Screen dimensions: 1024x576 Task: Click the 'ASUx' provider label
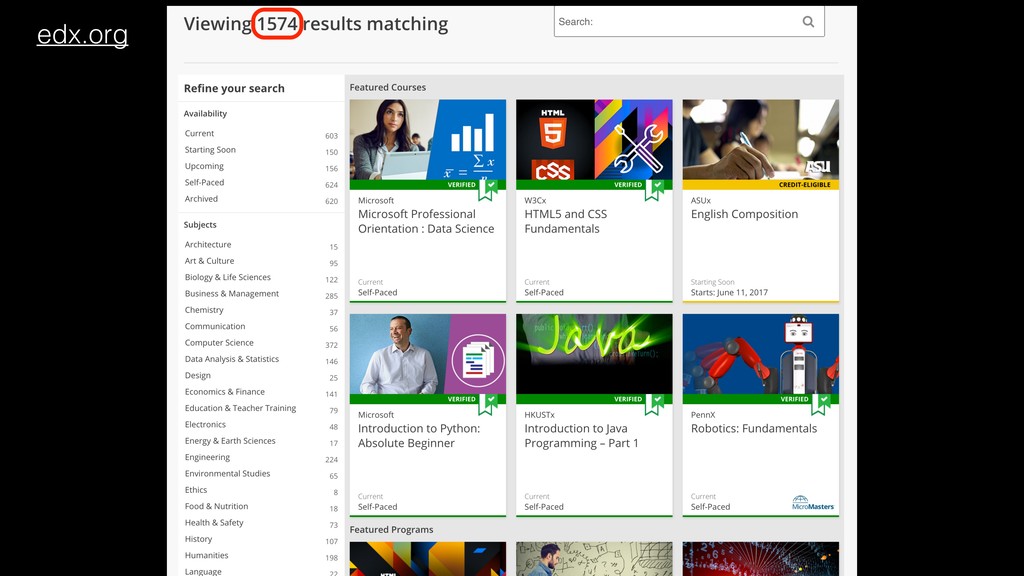click(x=701, y=200)
